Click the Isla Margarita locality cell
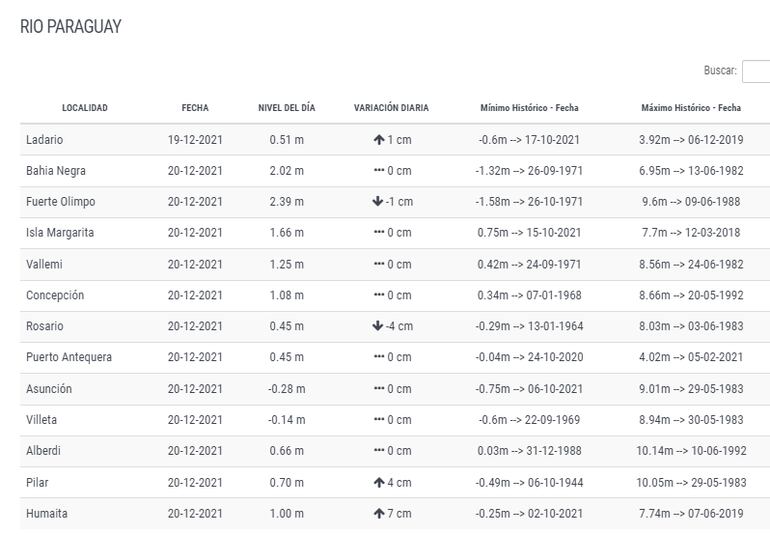Screen dimensions: 770x534 [x=60, y=233]
